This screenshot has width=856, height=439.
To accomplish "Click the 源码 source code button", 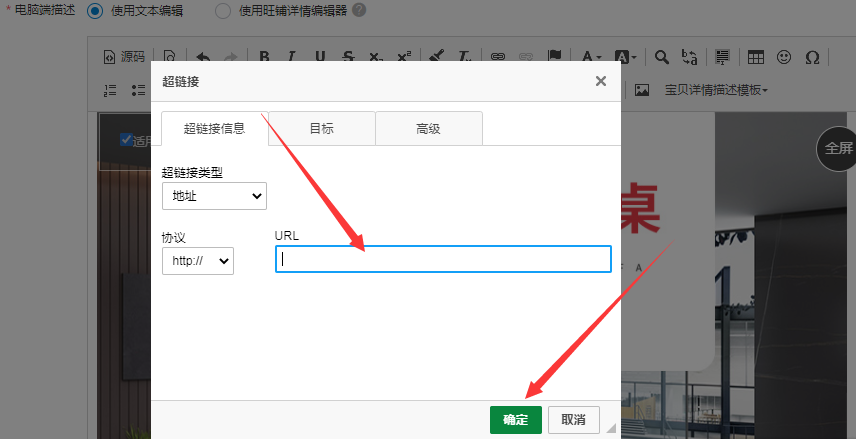I will 124,57.
